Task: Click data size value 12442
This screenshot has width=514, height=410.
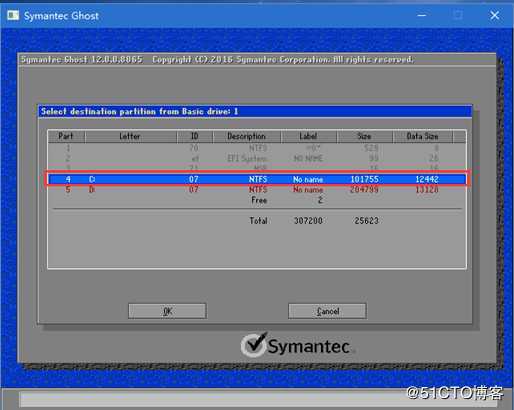Action: point(427,179)
